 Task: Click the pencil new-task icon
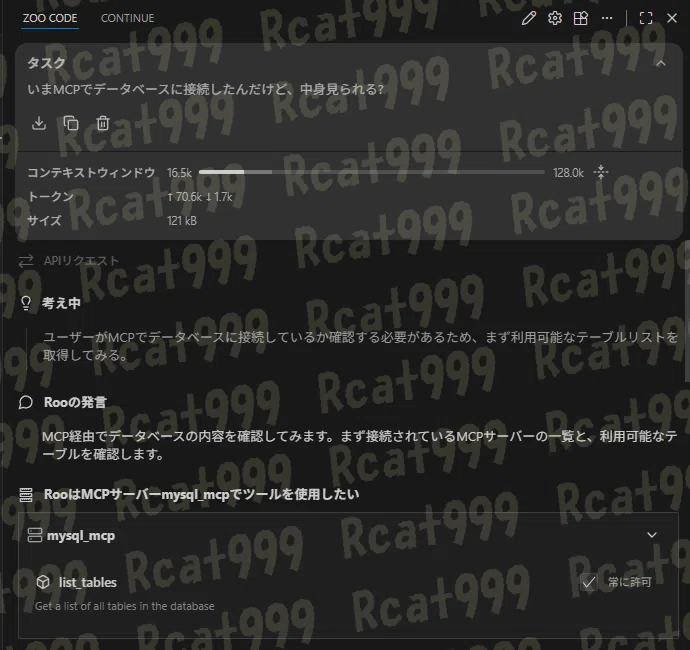[529, 18]
